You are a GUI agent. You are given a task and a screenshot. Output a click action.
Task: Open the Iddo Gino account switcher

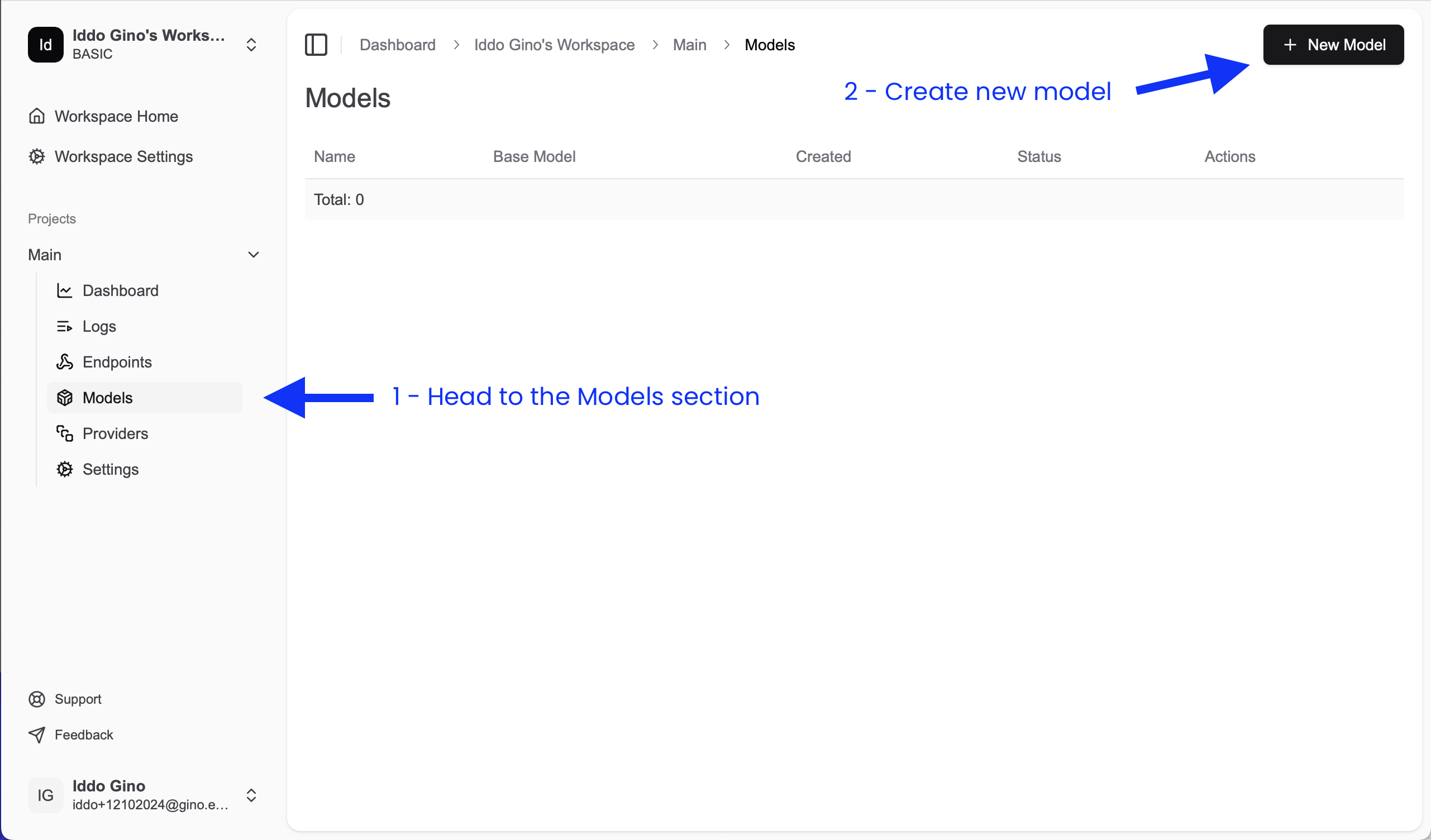[251, 795]
